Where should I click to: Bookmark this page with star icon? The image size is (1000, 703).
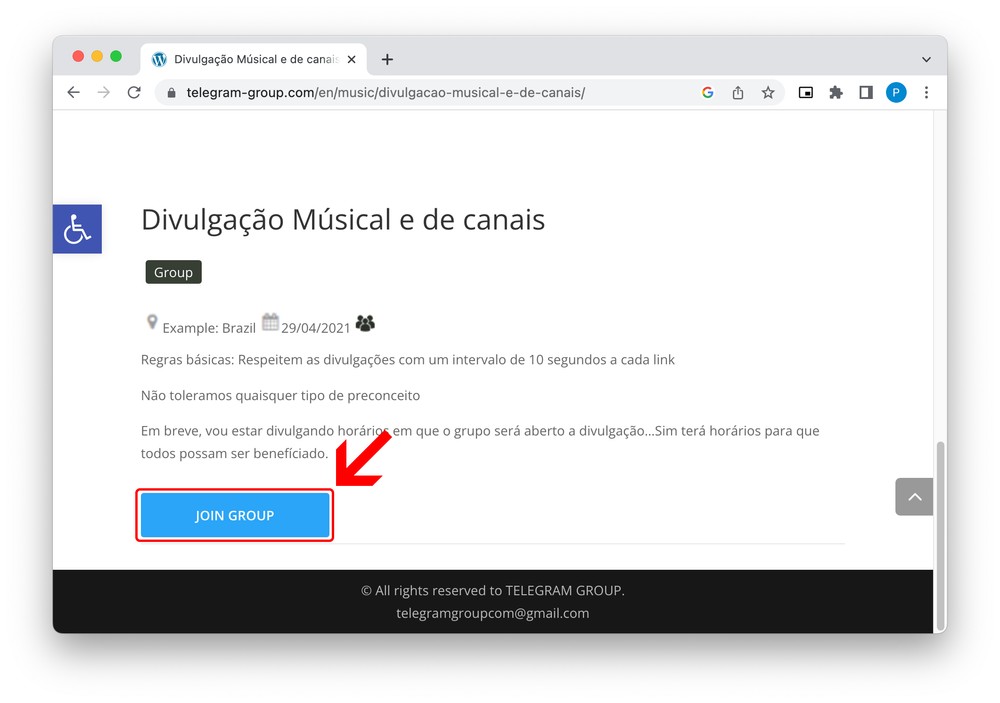point(768,92)
